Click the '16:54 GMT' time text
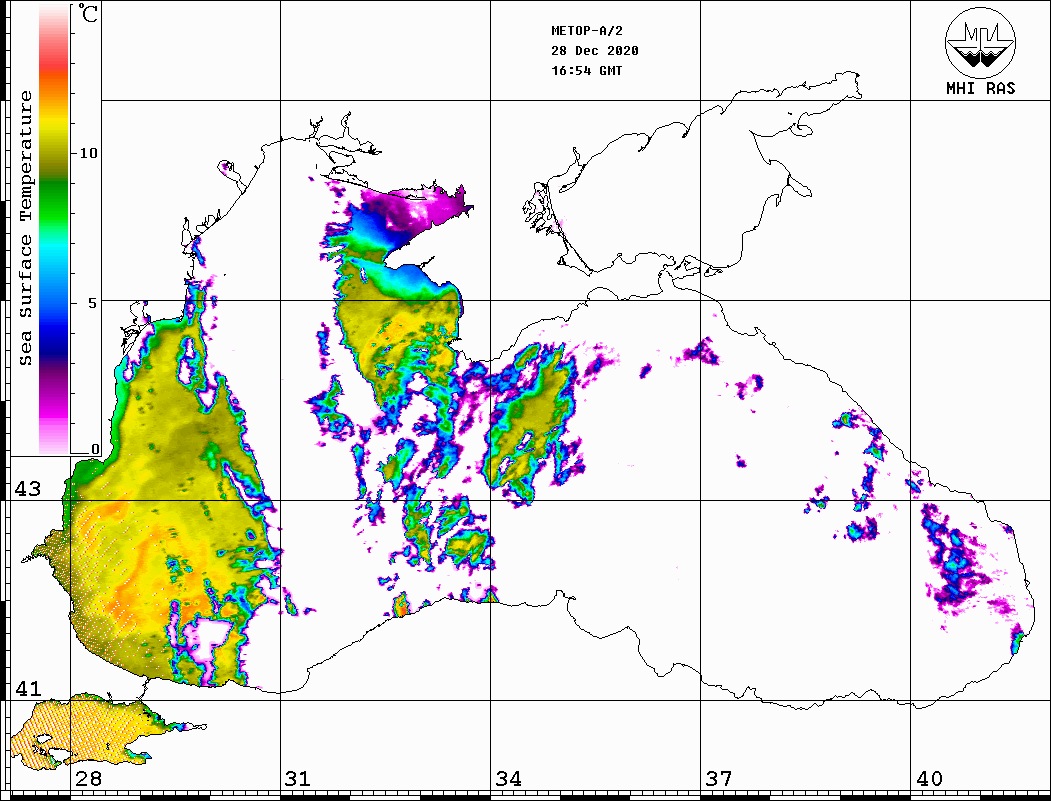The height and width of the screenshot is (801, 1051). click(587, 70)
